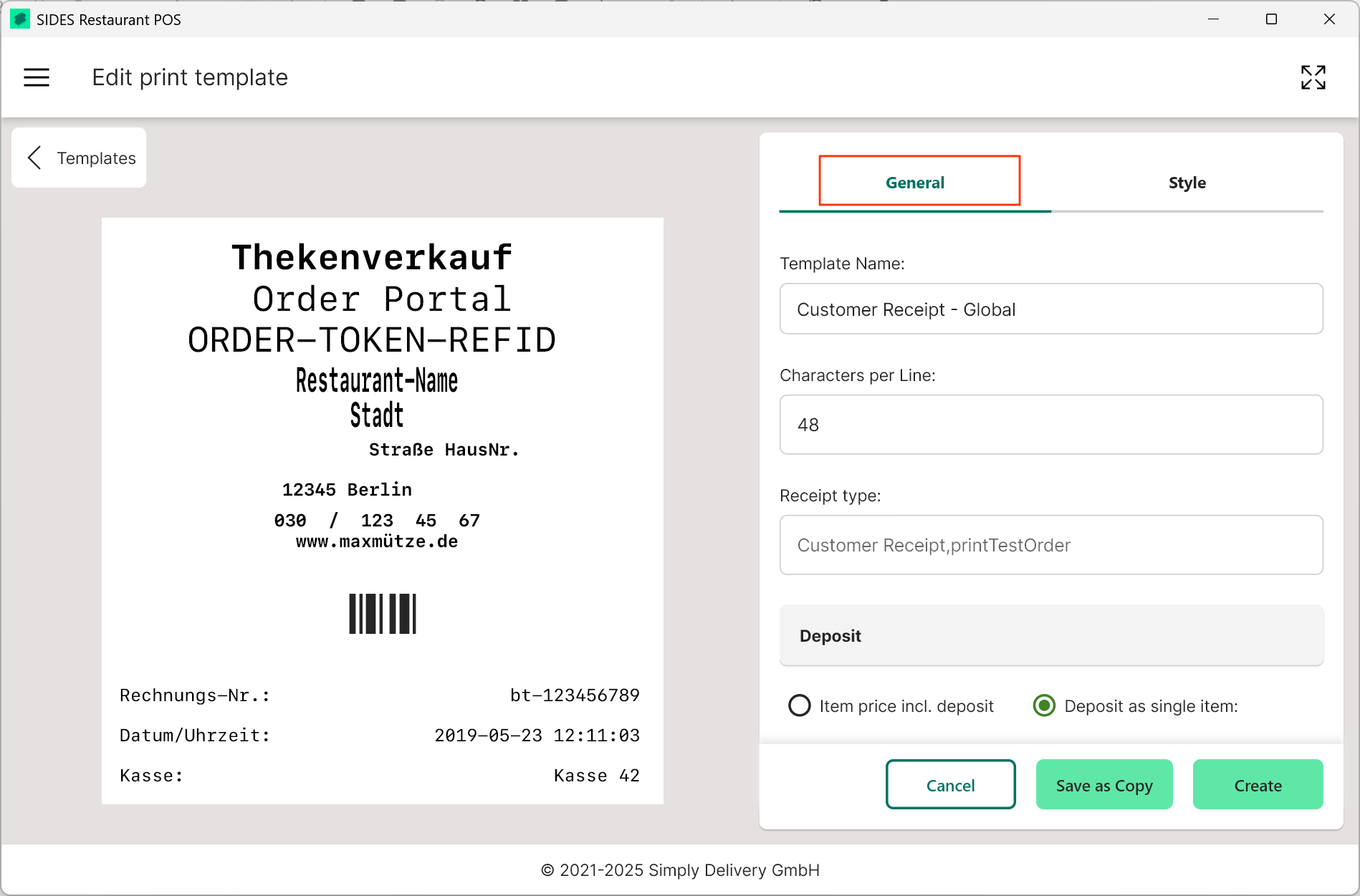Image resolution: width=1360 pixels, height=896 pixels.
Task: Minimize the SIDES Restaurant POS window
Action: [1213, 19]
